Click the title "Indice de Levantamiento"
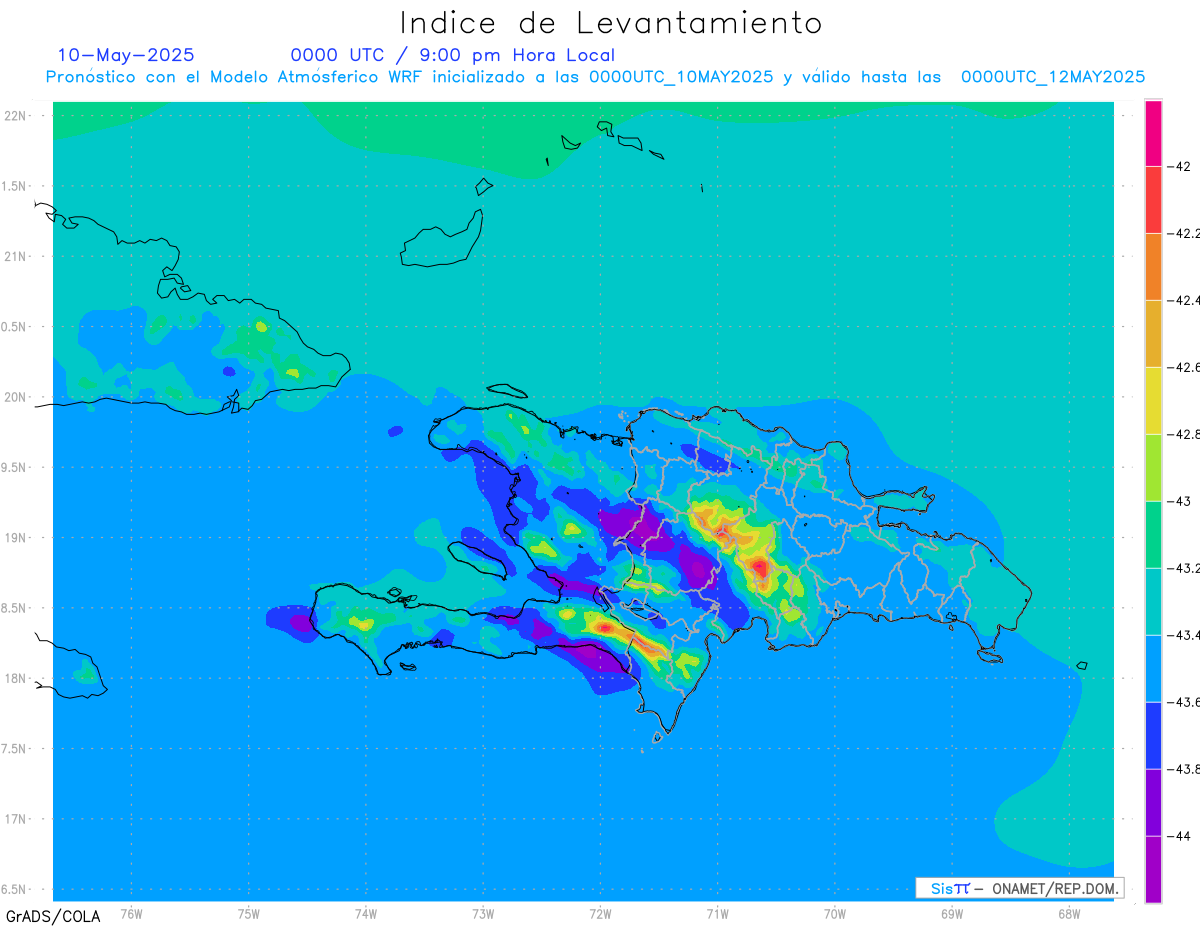Image resolution: width=1200 pixels, height=927 pixels. (611, 22)
